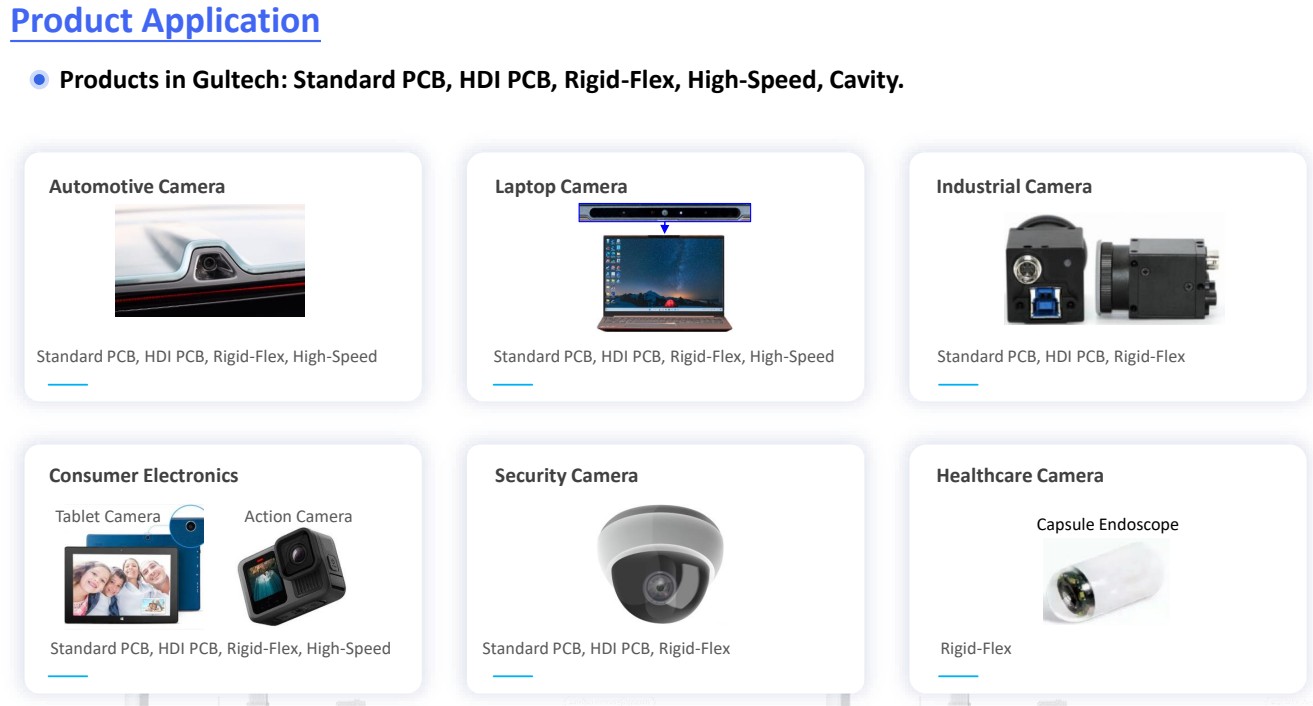The height and width of the screenshot is (706, 1313).
Task: Select the Capsule Endoscope label
Action: pyautogui.click(x=1107, y=525)
